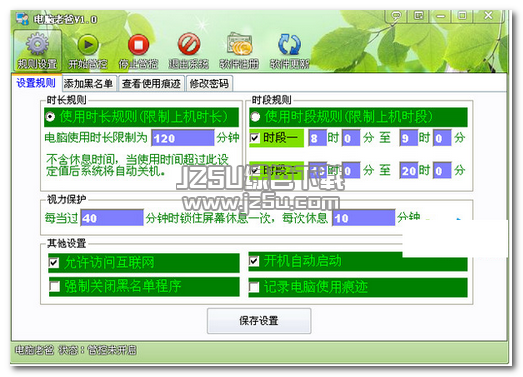Select the 使用时段规则 radio button
The width and height of the screenshot is (523, 377).
pyautogui.click(x=255, y=117)
